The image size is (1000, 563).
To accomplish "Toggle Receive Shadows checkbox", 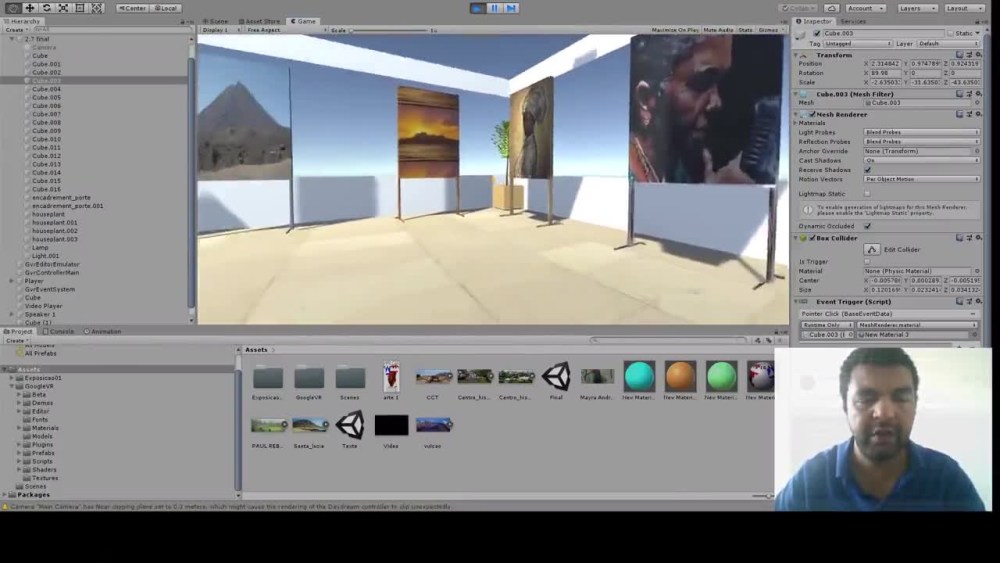I will tap(867, 170).
